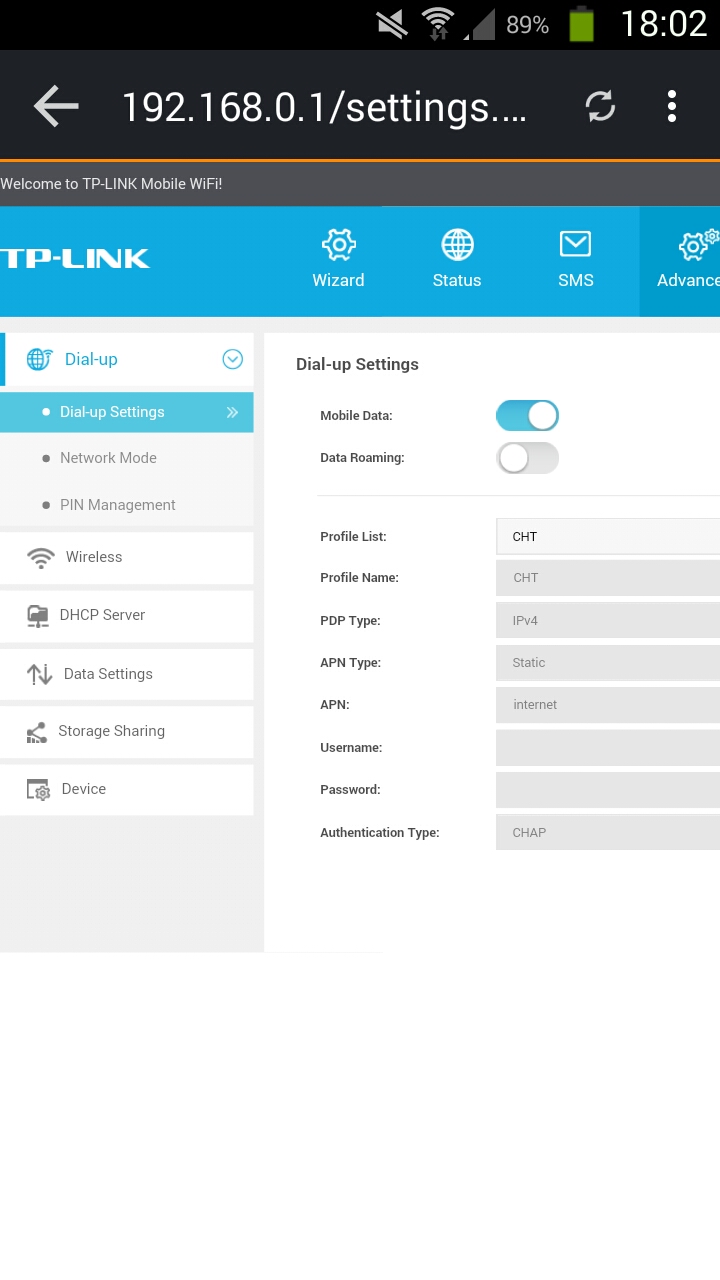Open the Wireless section

127,557
